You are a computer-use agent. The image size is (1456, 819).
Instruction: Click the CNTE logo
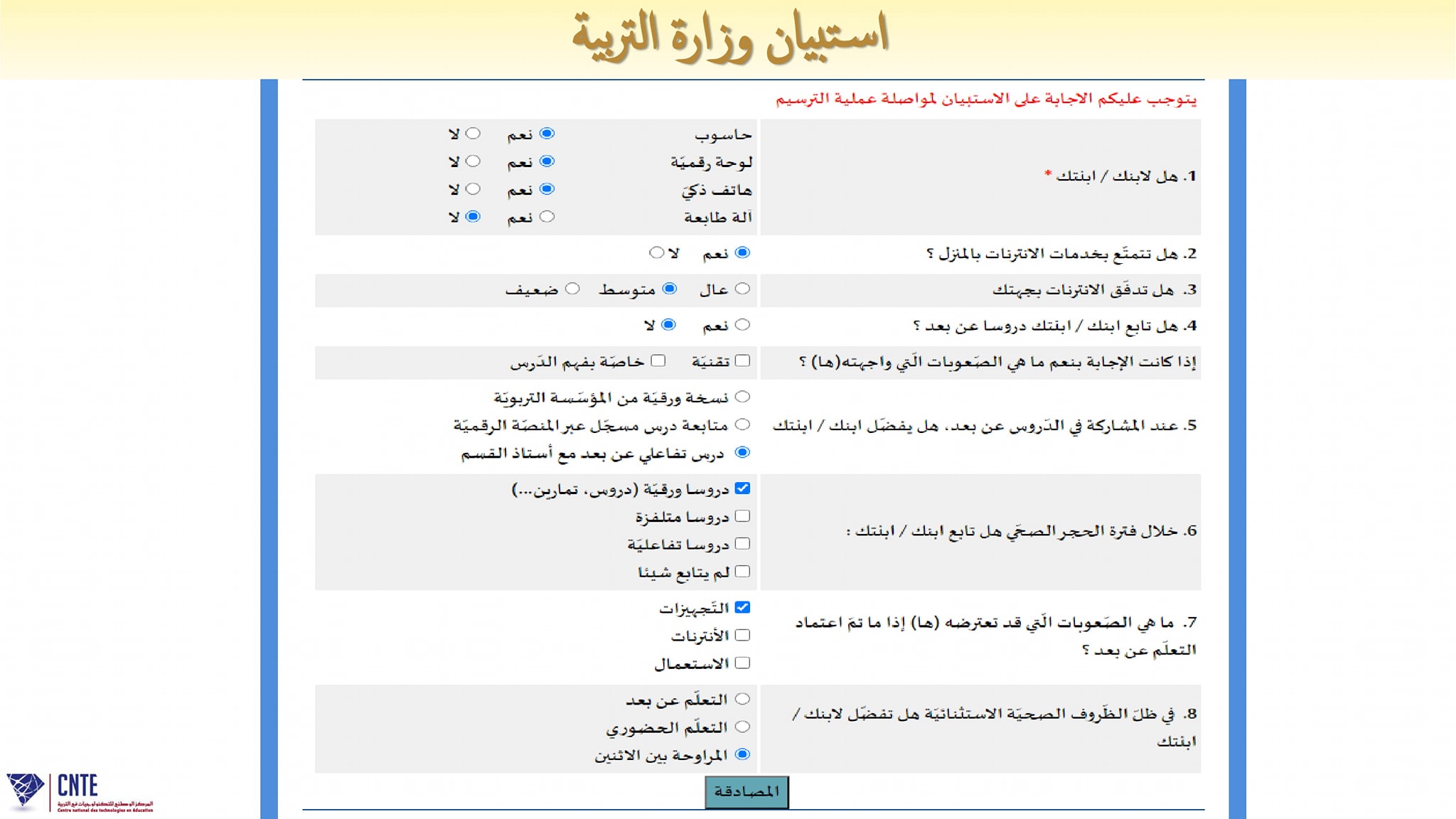click(x=79, y=792)
